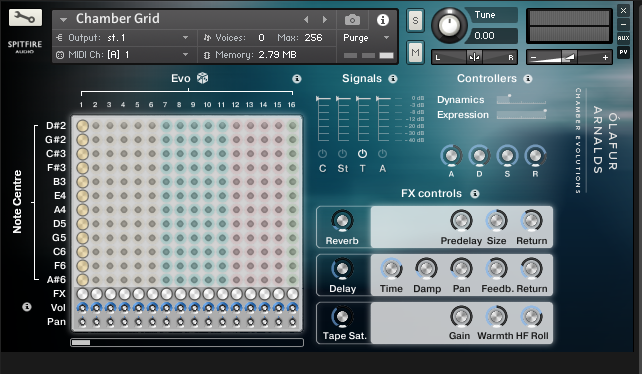Click the Tape Sat. amount knob
The height and width of the screenshot is (374, 642).
[342, 317]
